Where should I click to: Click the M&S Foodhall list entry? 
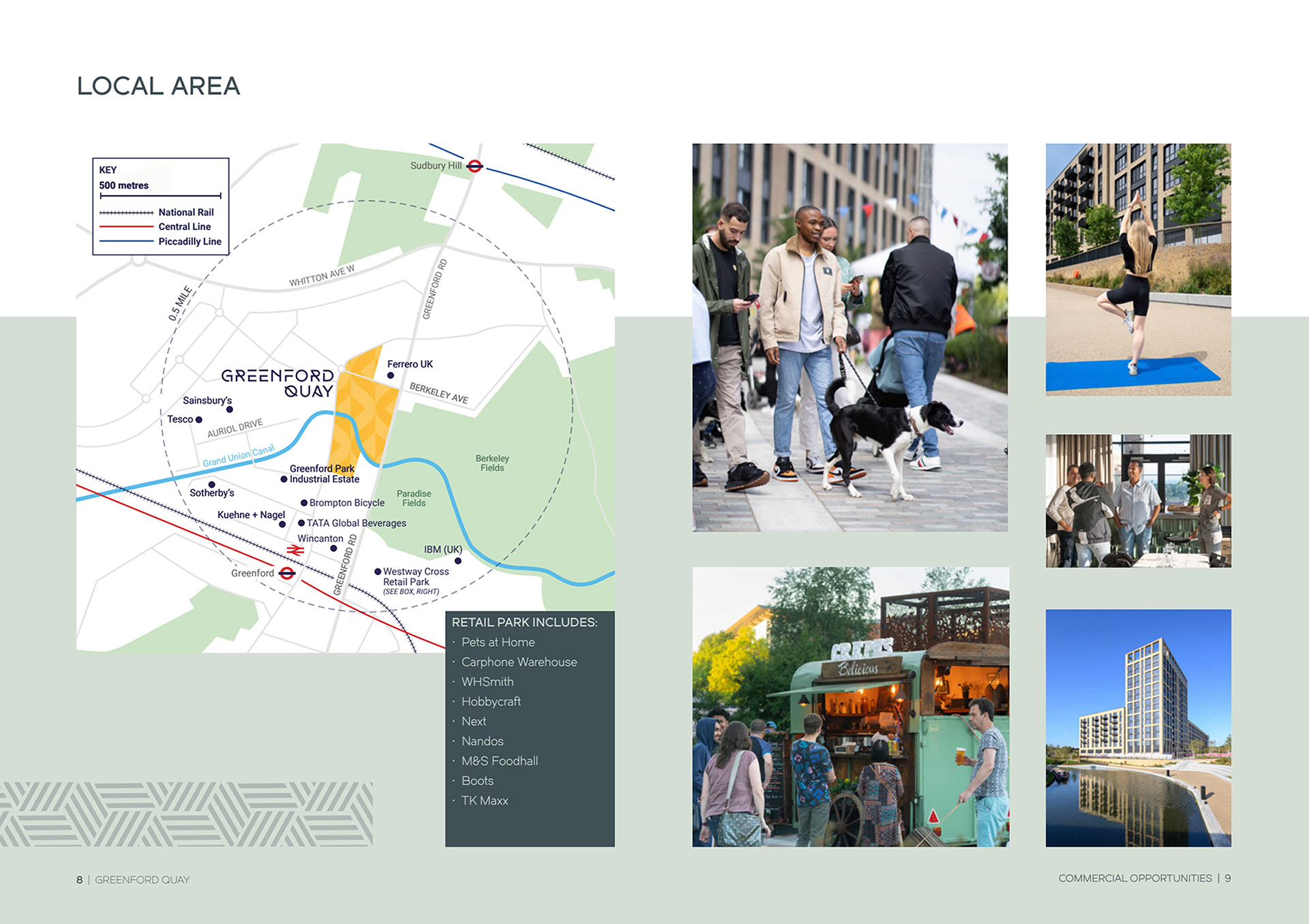click(499, 760)
